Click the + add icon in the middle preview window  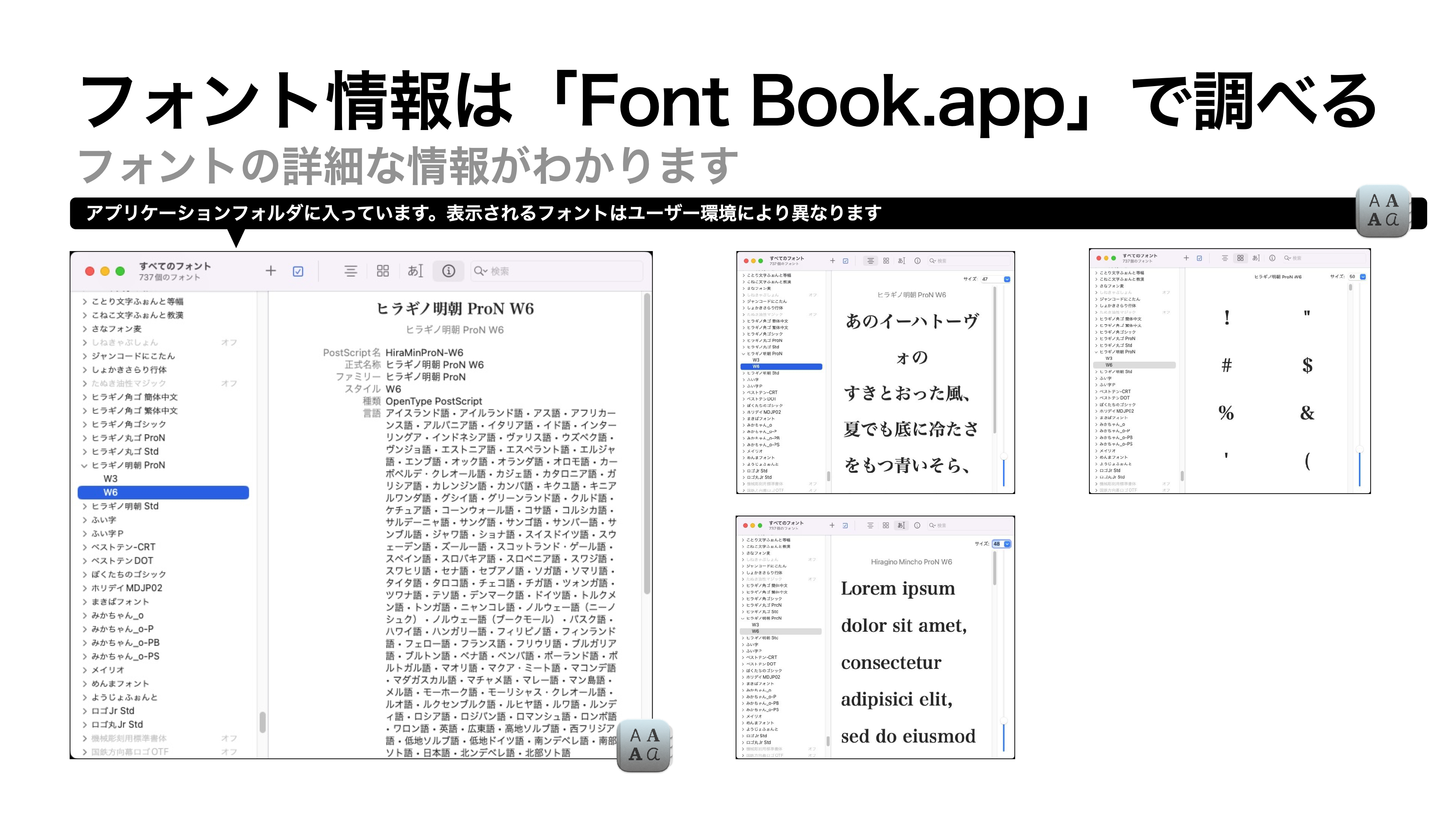coord(833,260)
